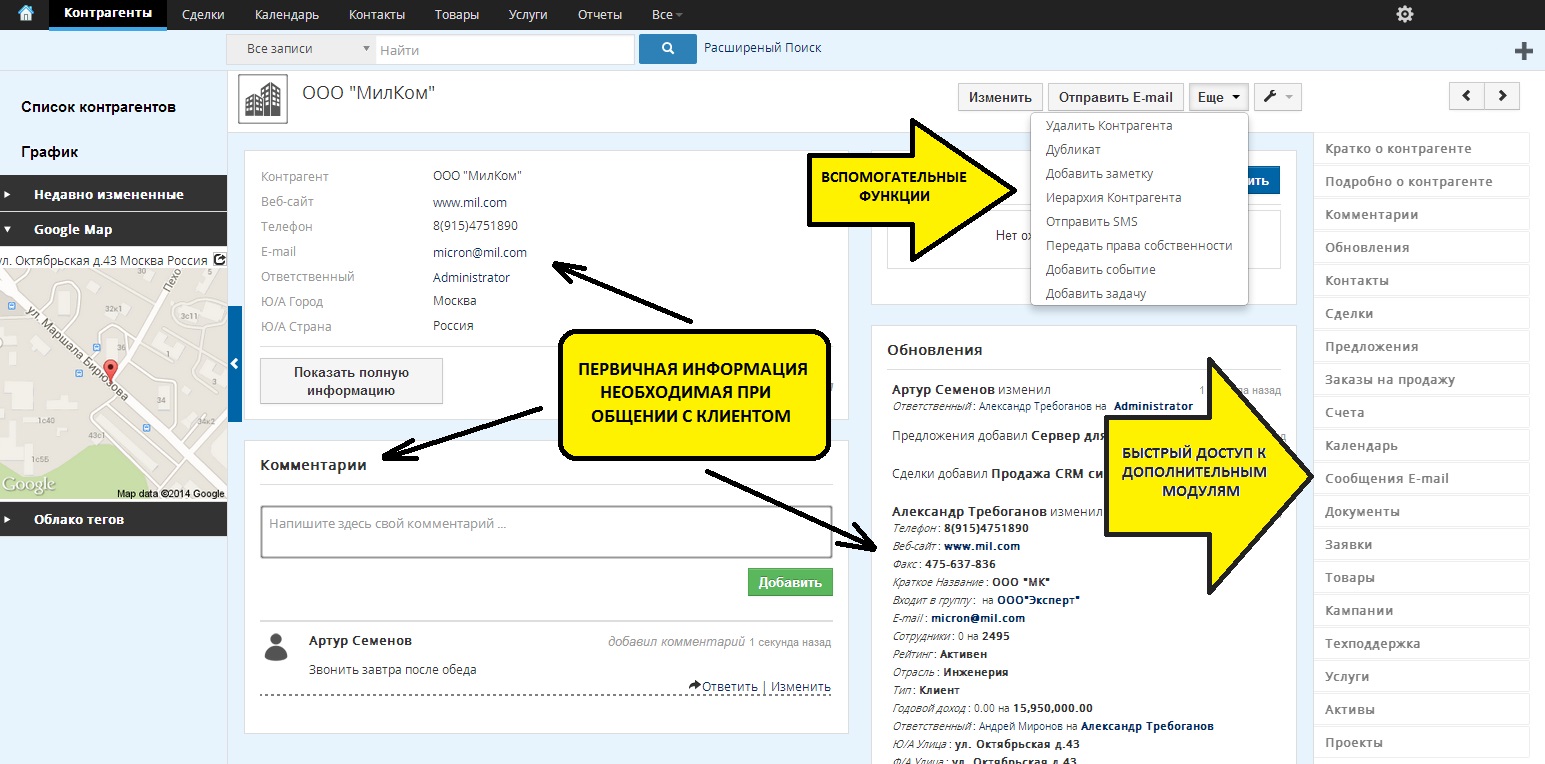This screenshot has width=1545, height=764.
Task: Collapse the Google Map section
Action: pyautogui.click(x=113, y=229)
